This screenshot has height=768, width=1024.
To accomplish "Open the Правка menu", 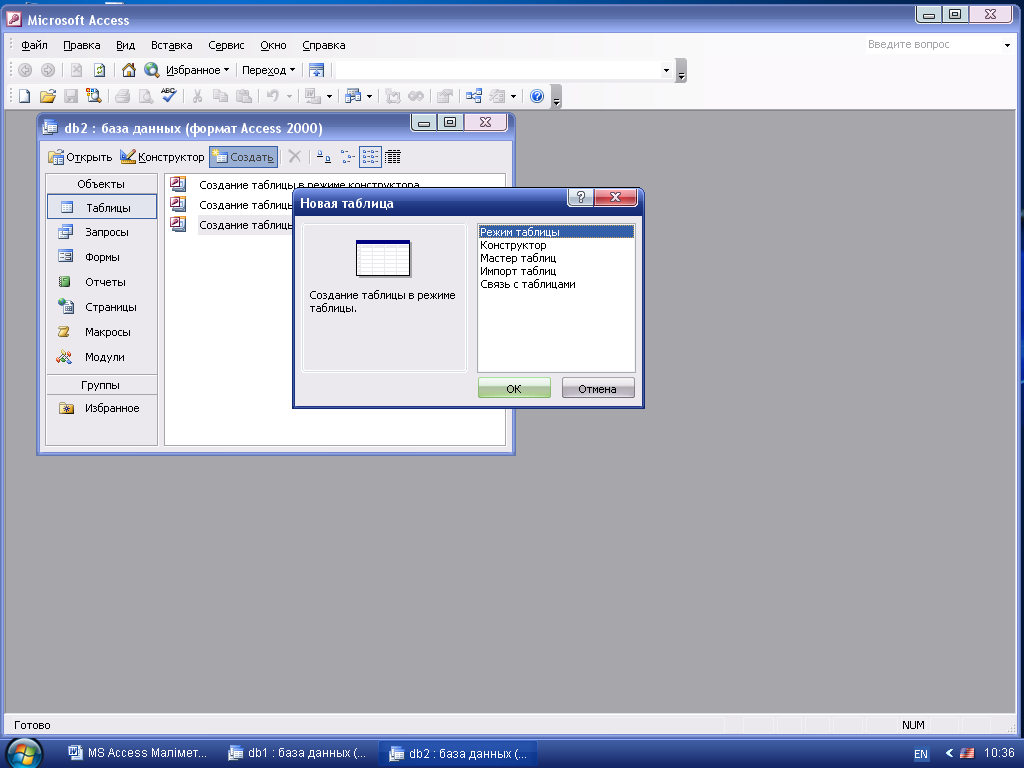I will 82,45.
